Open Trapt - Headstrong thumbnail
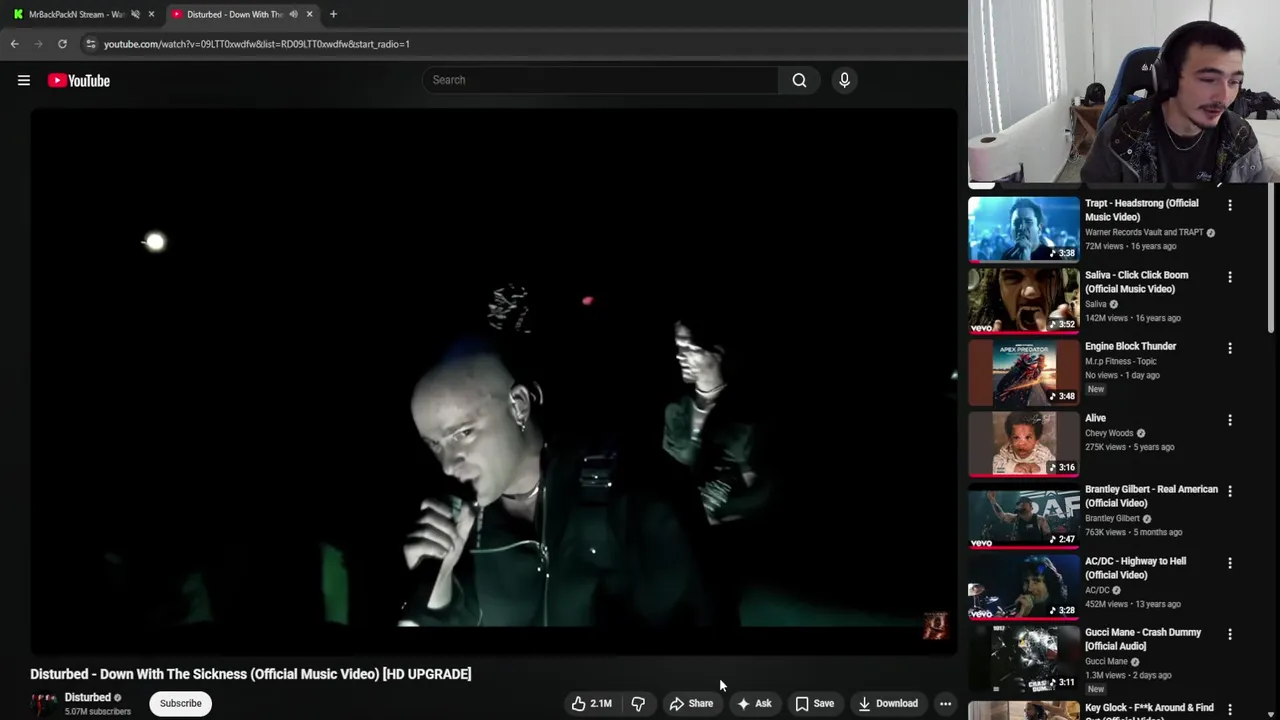 [1024, 228]
